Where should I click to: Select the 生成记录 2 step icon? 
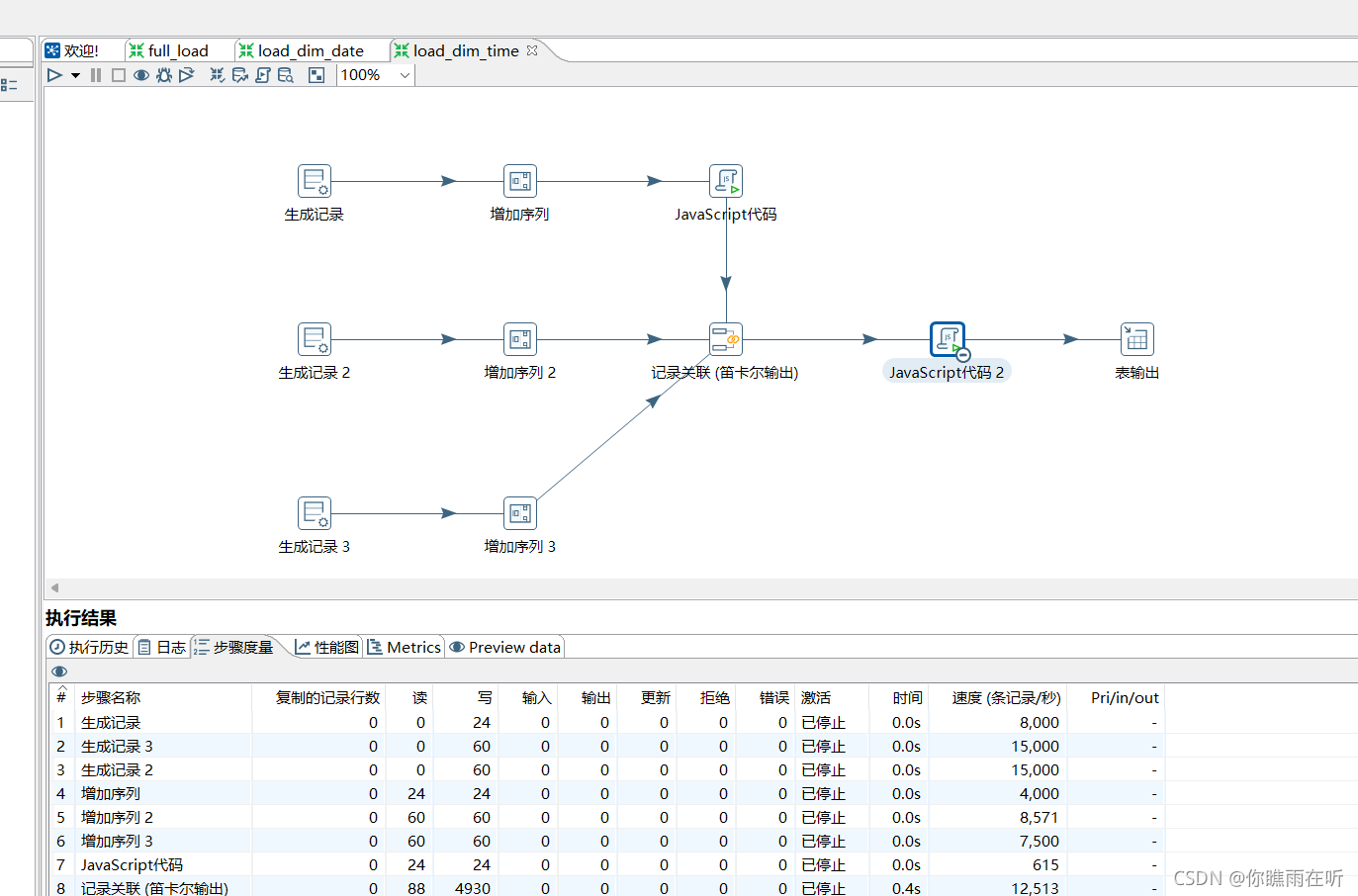[315, 339]
